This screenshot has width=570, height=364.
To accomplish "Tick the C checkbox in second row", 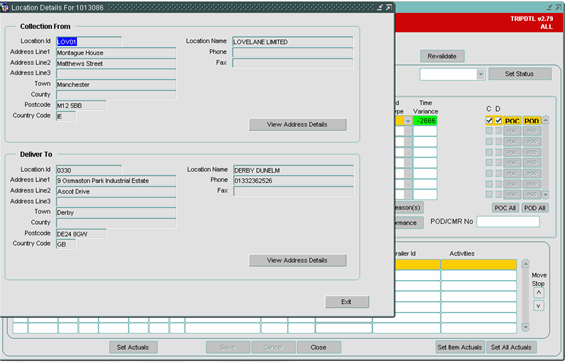I will (x=489, y=131).
